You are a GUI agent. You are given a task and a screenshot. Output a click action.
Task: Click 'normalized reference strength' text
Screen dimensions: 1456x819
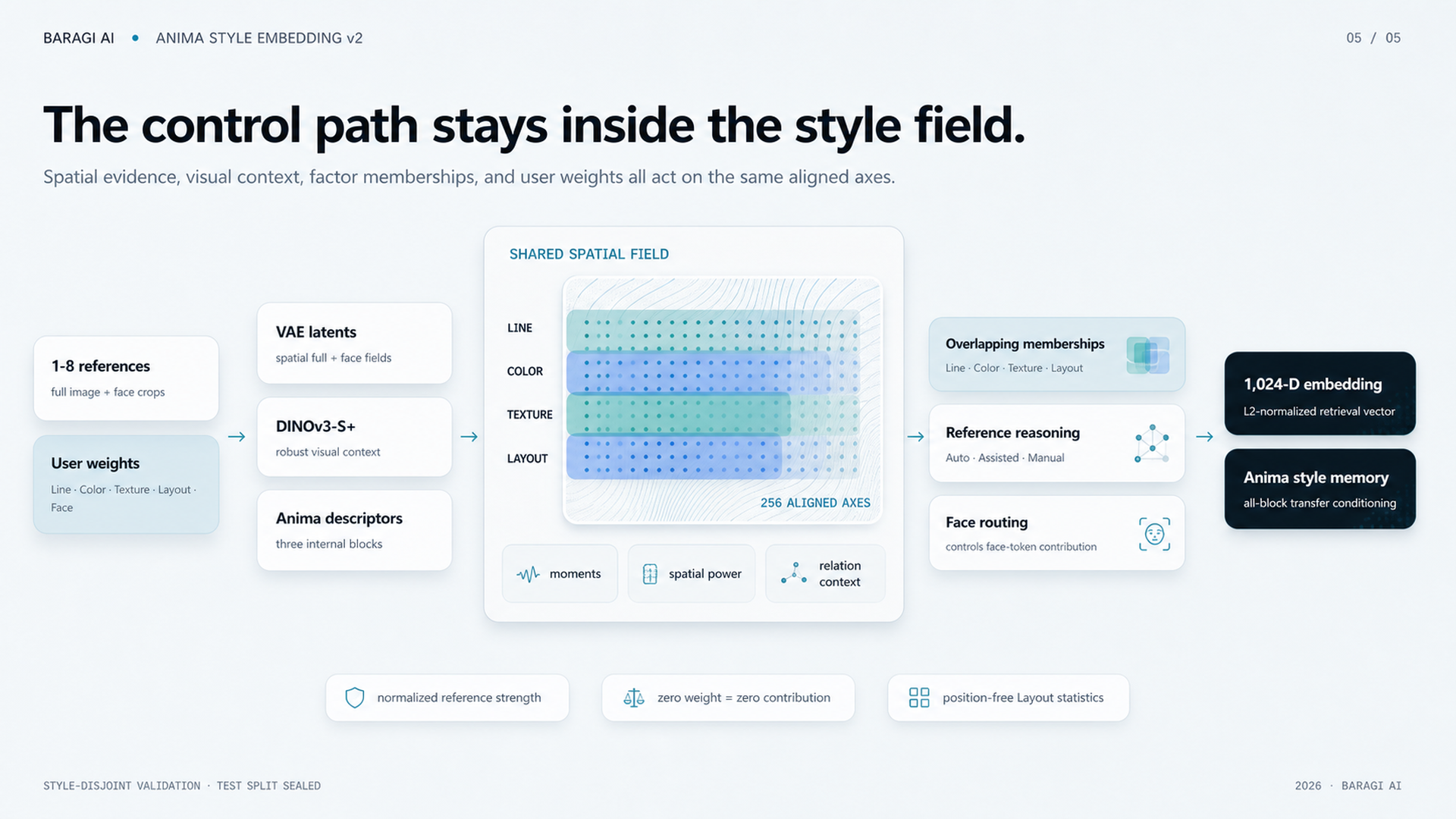pos(459,698)
